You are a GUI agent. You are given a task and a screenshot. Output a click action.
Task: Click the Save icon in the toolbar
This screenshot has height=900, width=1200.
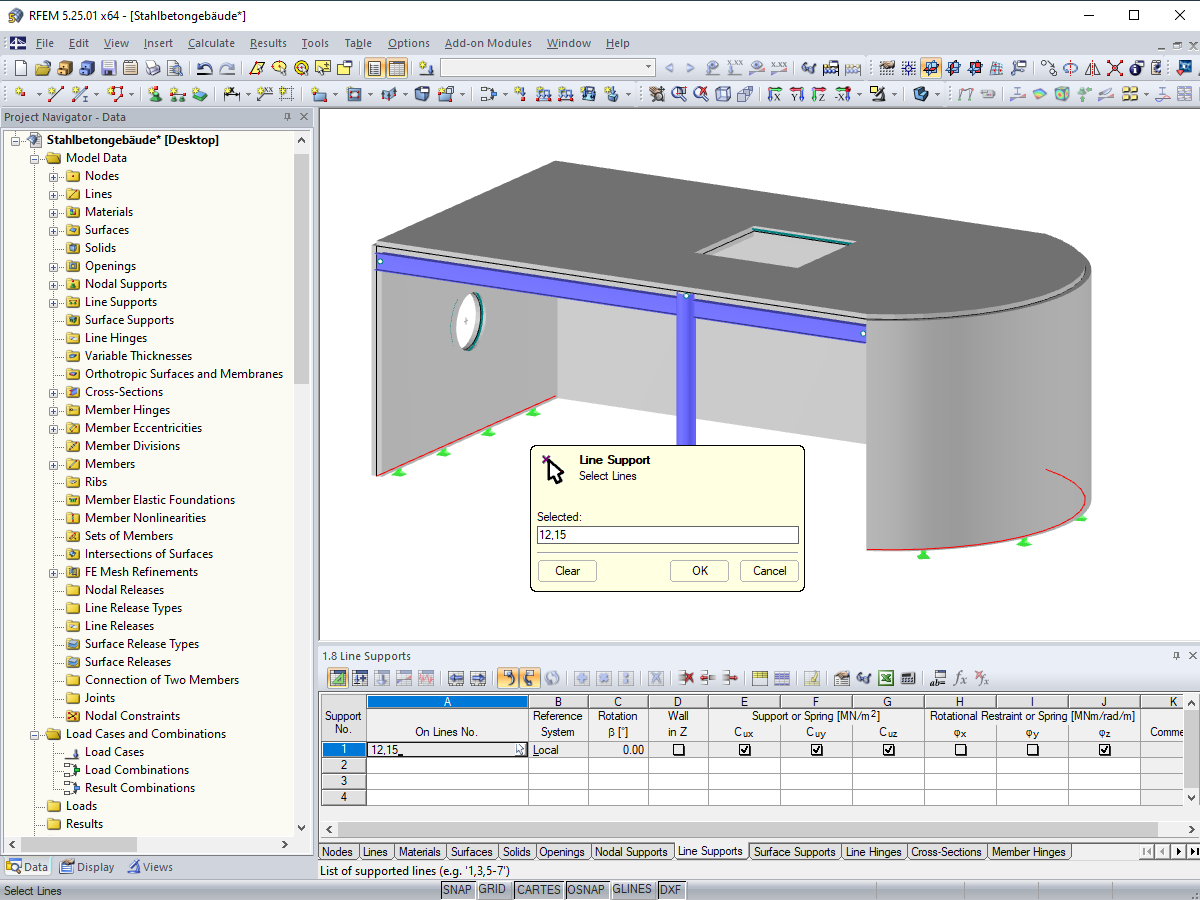(109, 67)
